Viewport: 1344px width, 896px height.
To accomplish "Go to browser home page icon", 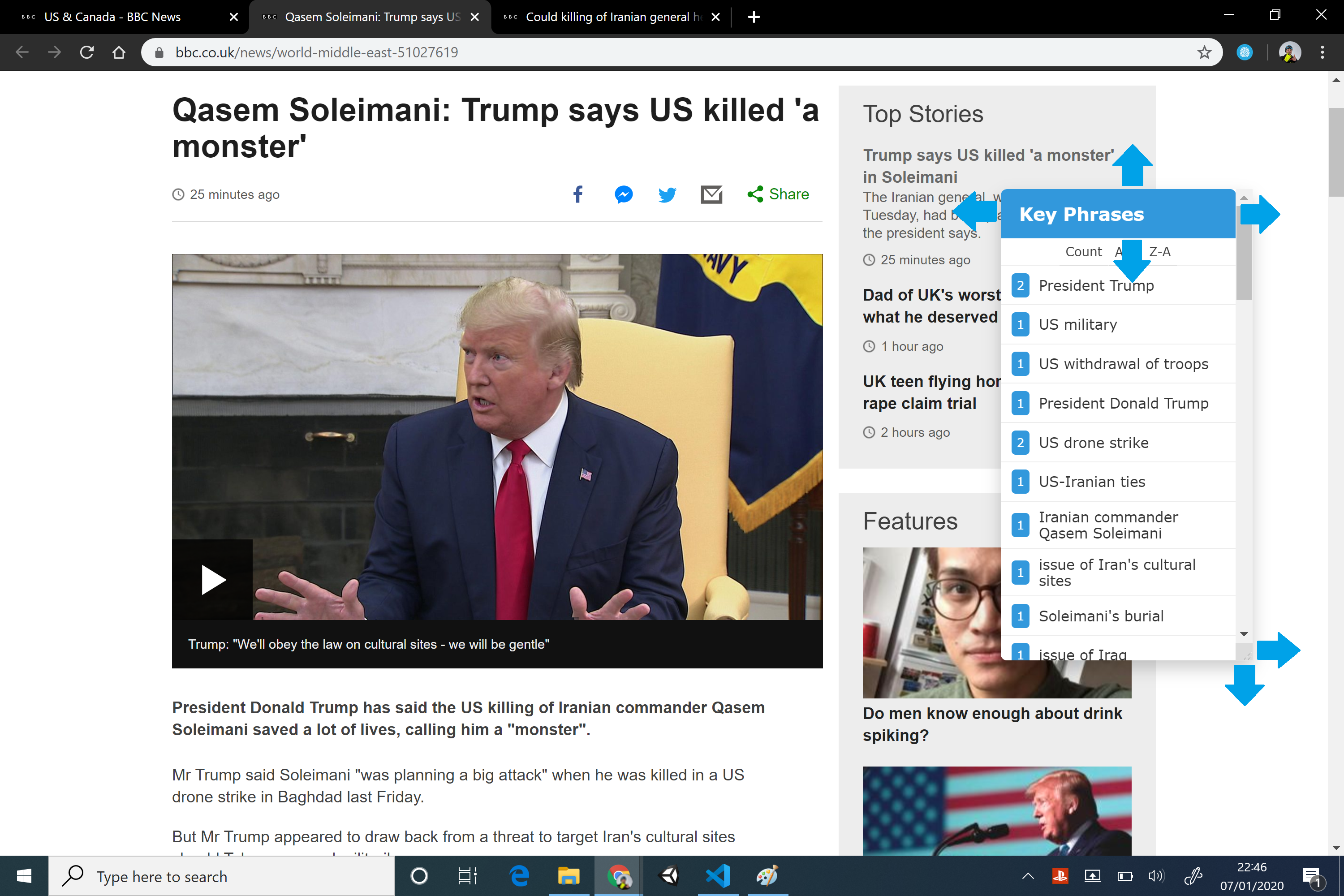I will pos(119,52).
